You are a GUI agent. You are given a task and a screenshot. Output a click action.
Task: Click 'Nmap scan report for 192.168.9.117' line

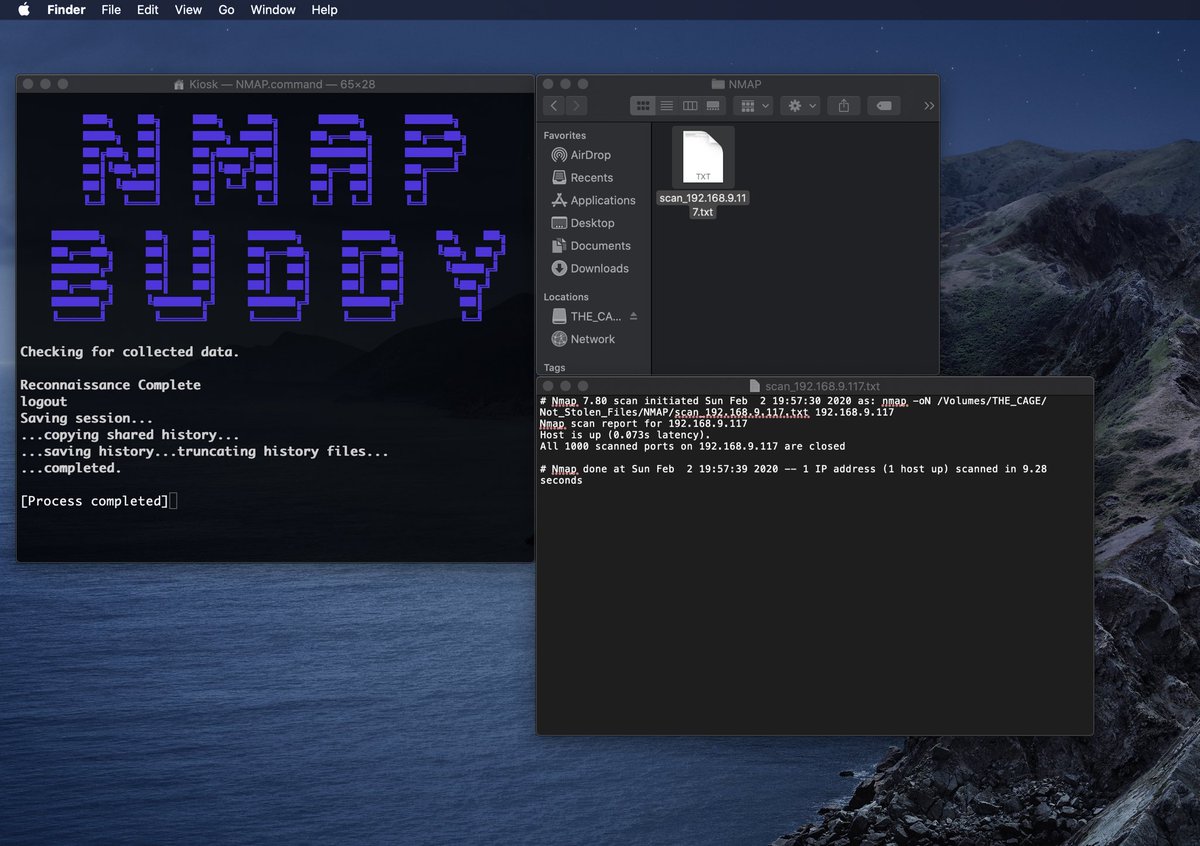(644, 424)
